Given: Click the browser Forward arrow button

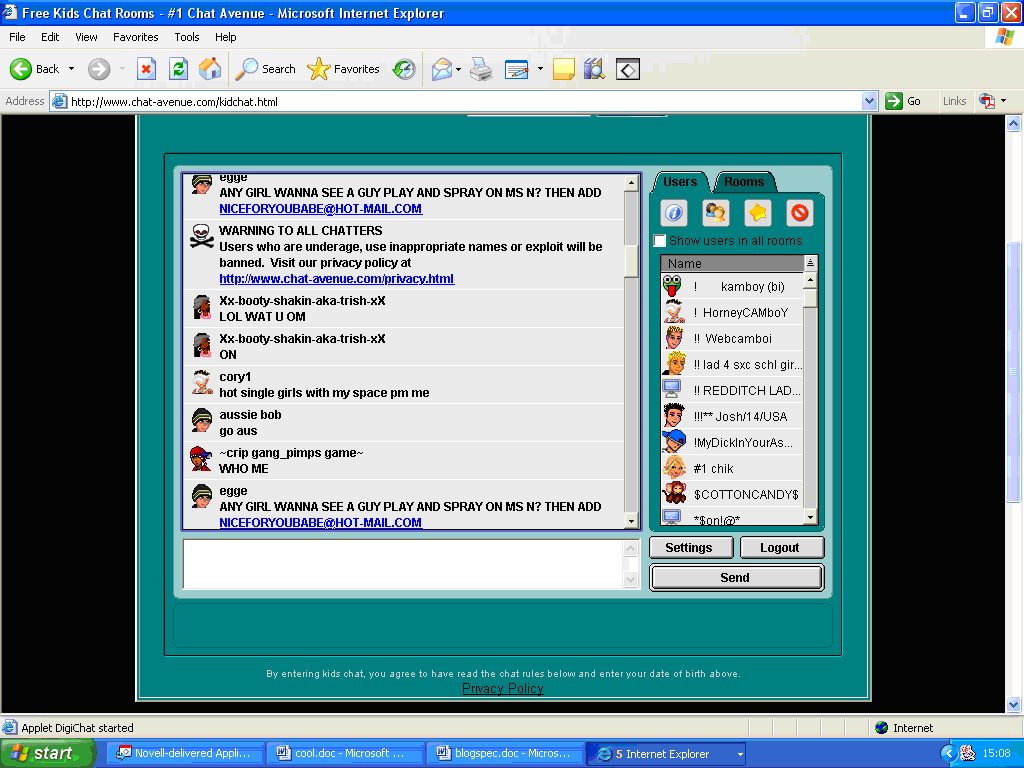Looking at the screenshot, I should (99, 69).
